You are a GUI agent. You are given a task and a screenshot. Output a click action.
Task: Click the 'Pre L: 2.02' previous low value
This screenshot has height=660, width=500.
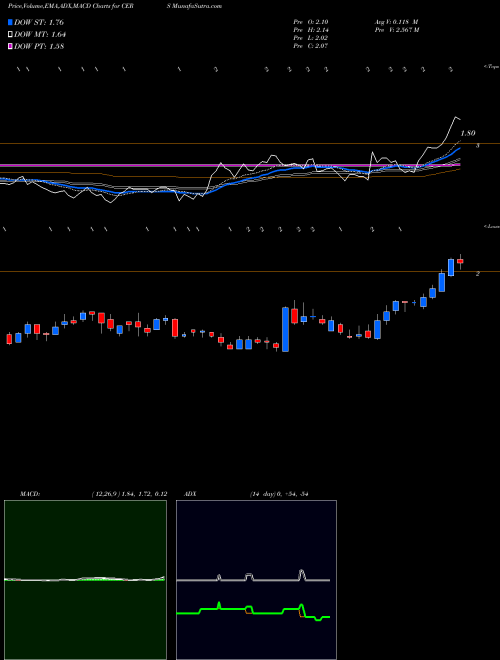coord(311,38)
